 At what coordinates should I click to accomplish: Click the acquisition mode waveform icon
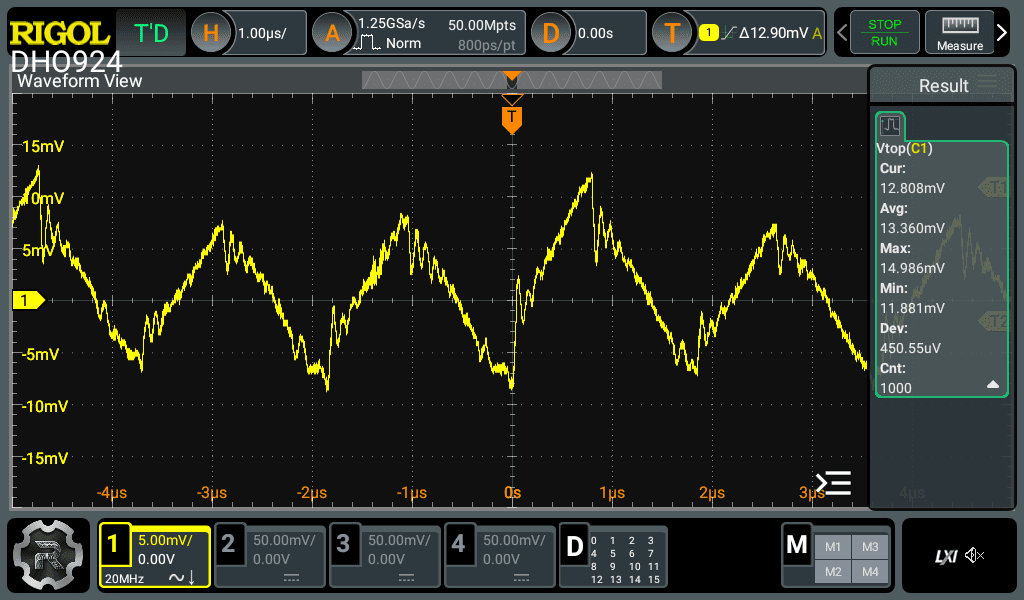click(x=367, y=43)
